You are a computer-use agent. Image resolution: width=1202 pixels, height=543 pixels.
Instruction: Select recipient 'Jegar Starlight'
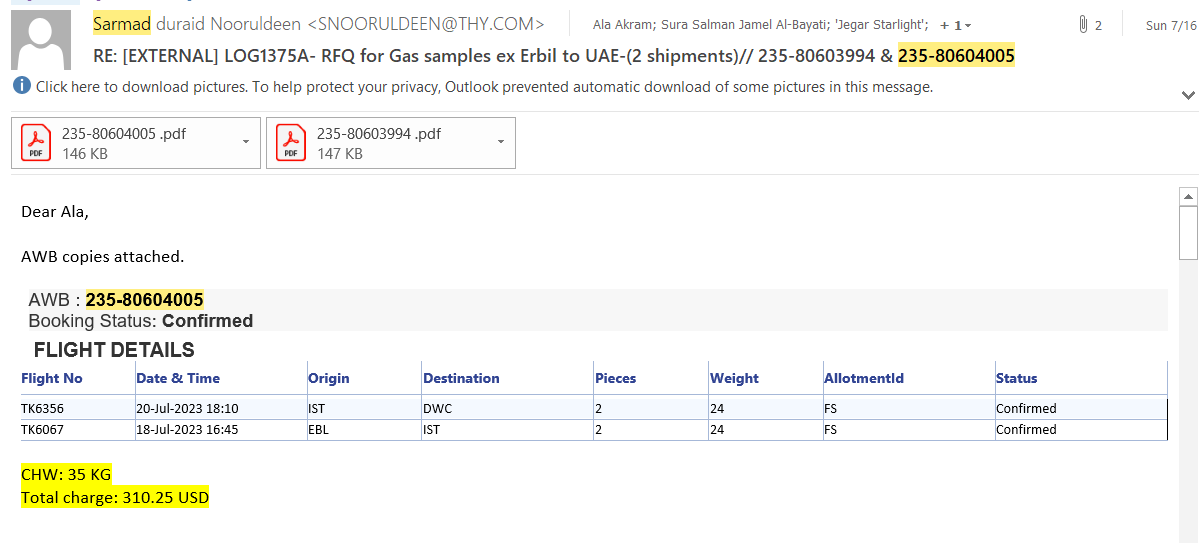tap(879, 25)
